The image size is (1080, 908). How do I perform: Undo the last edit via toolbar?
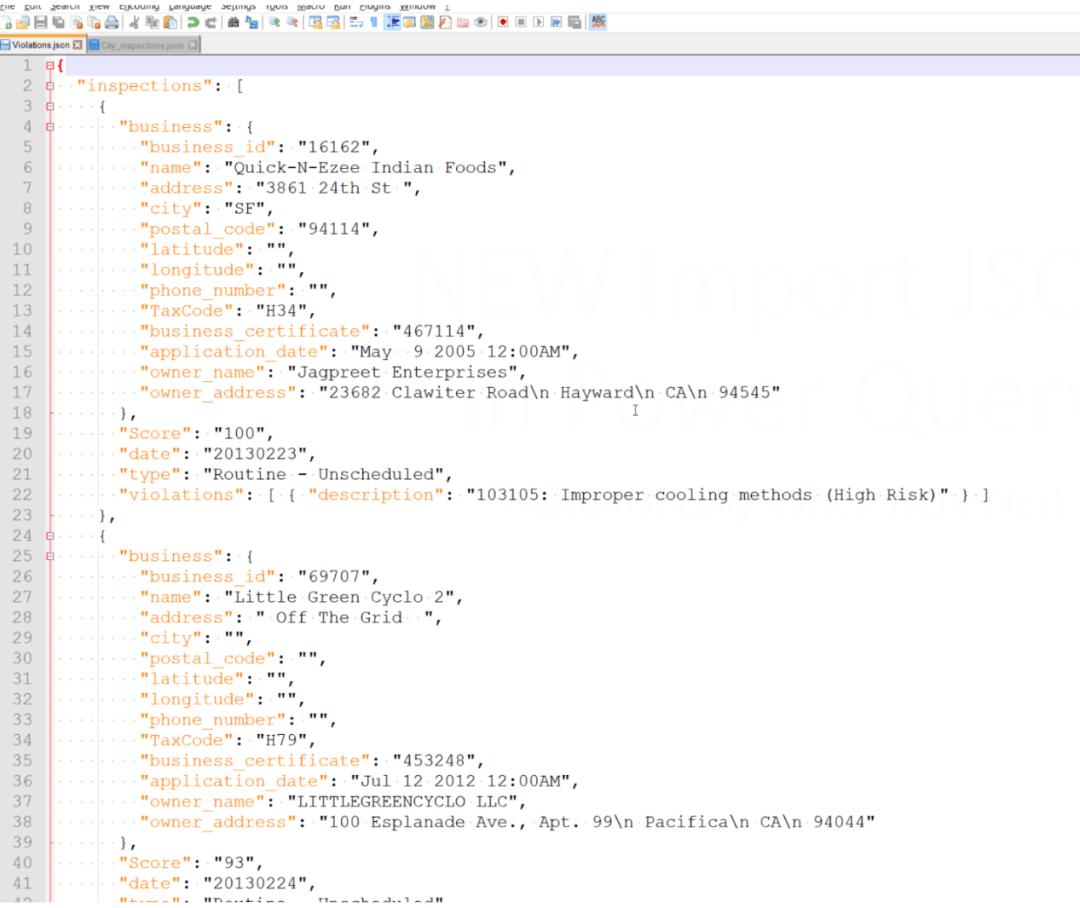click(192, 22)
